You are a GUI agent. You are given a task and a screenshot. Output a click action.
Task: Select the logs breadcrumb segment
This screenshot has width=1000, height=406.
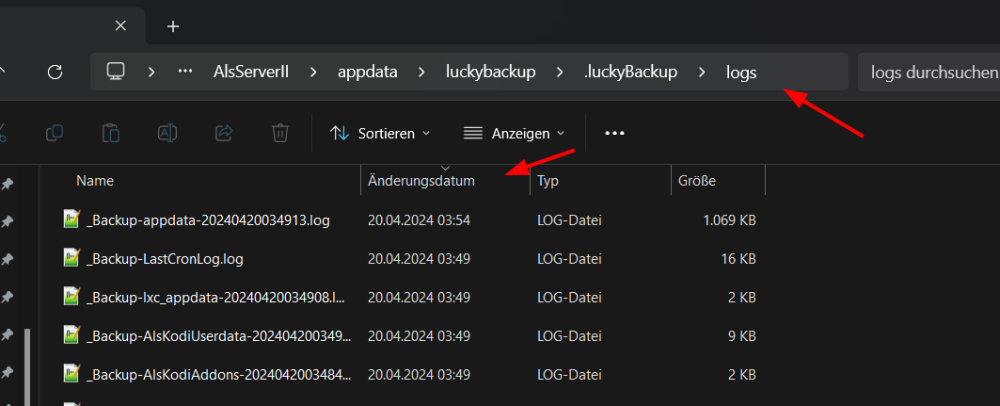pos(741,73)
